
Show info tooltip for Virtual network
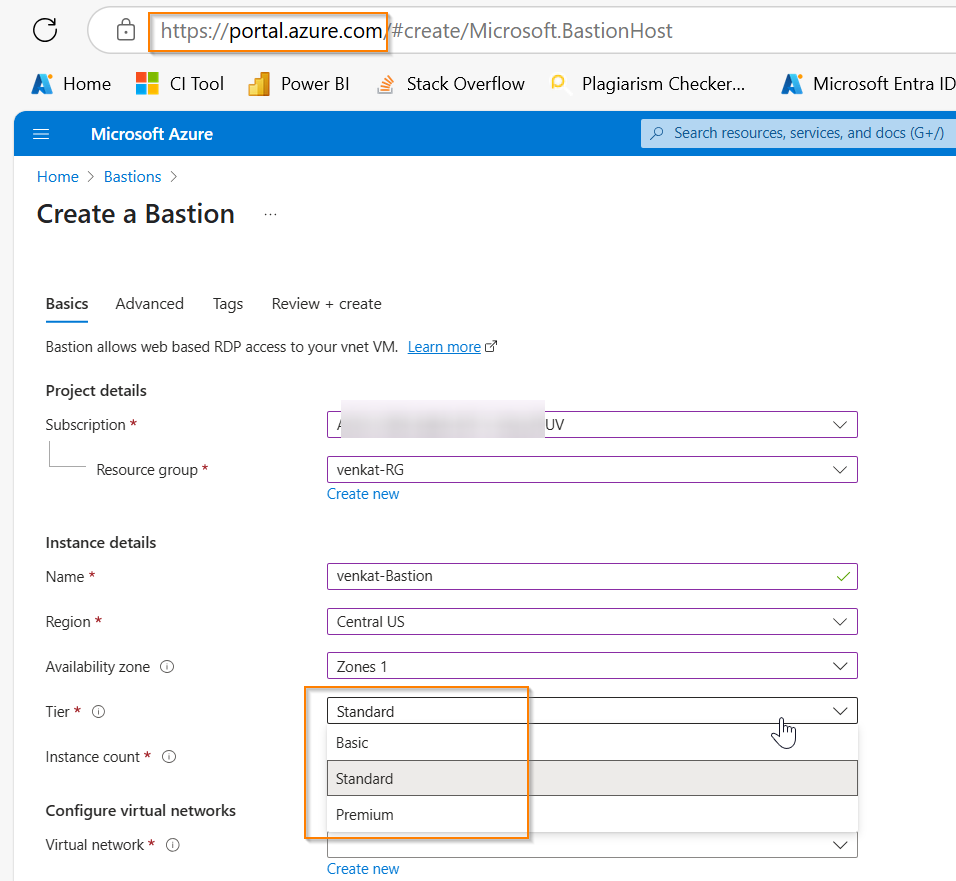pos(173,845)
